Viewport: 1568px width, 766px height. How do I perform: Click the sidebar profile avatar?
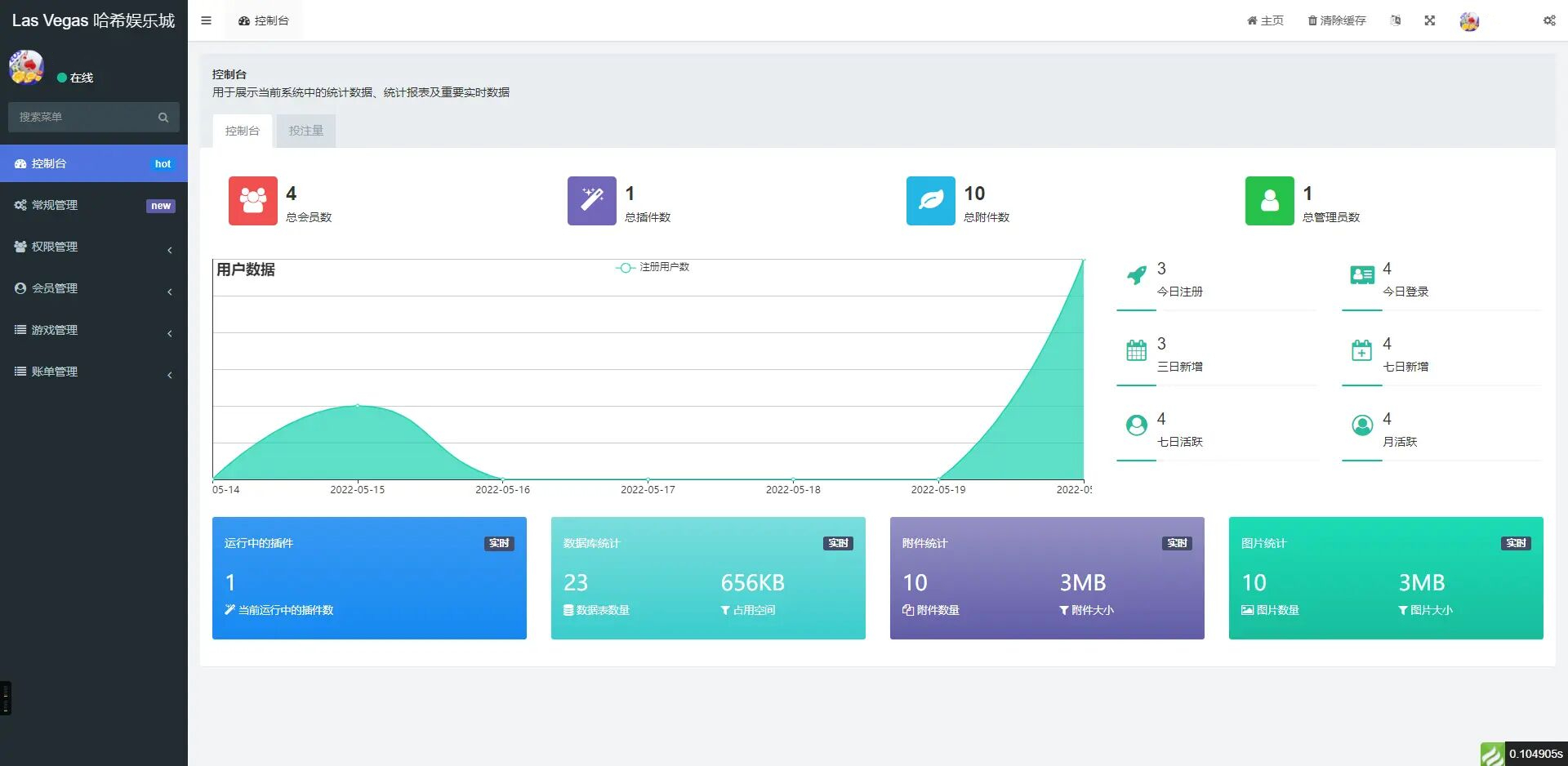click(x=26, y=67)
